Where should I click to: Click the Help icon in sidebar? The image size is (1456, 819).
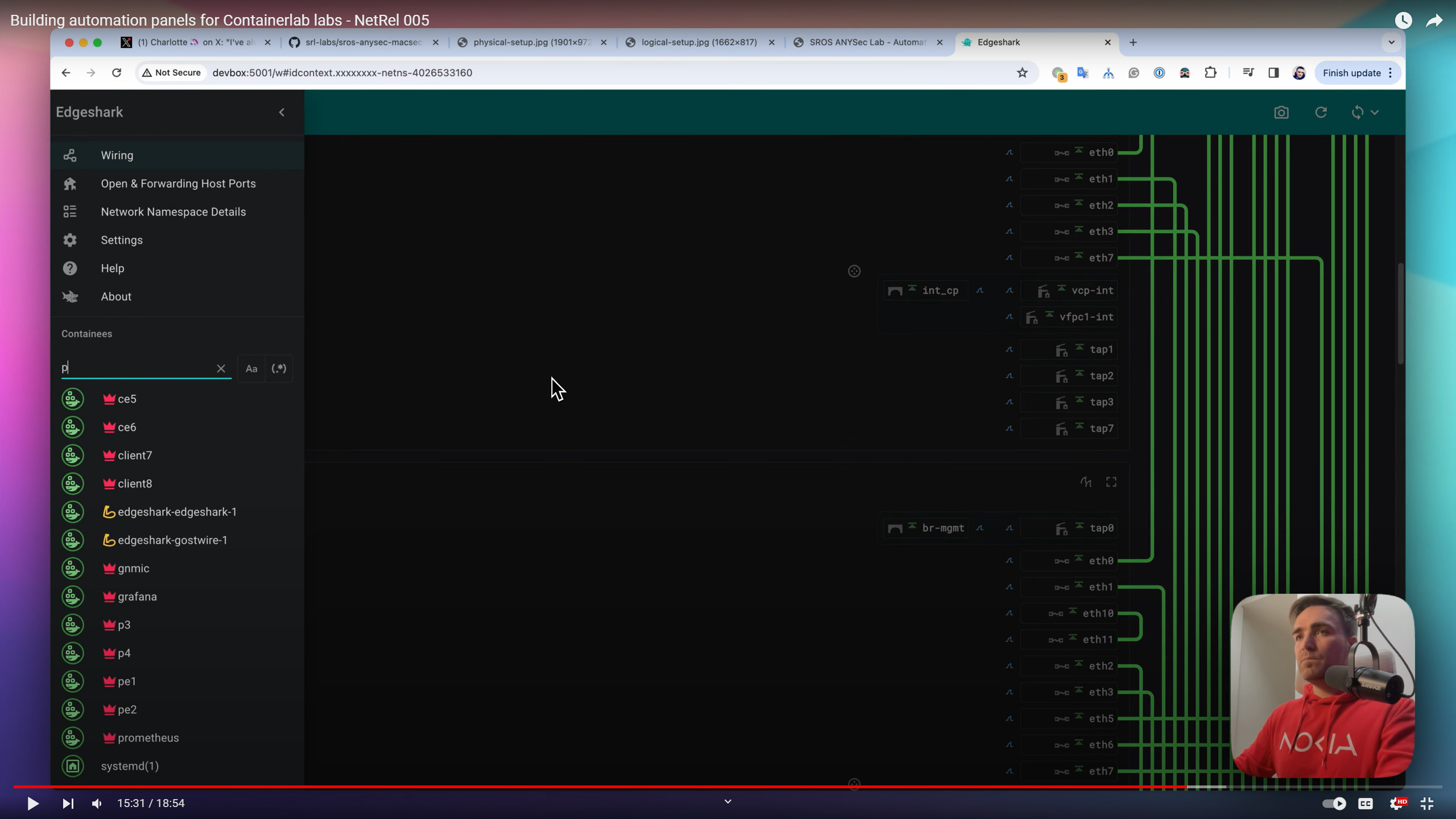pyautogui.click(x=70, y=268)
